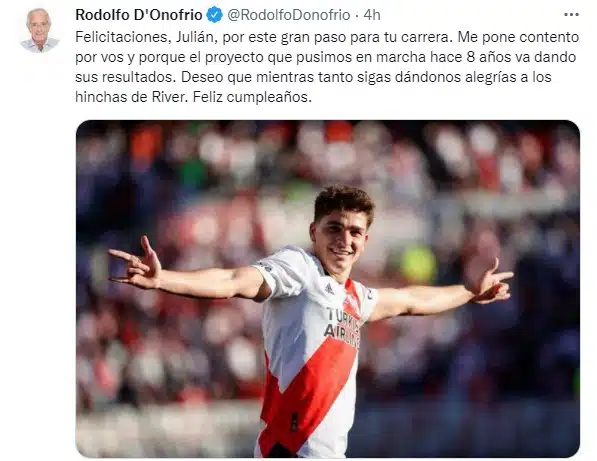The image size is (597, 461).
Task: Click the Turkish Airlines sponsor text on jersey
Action: 342,328
